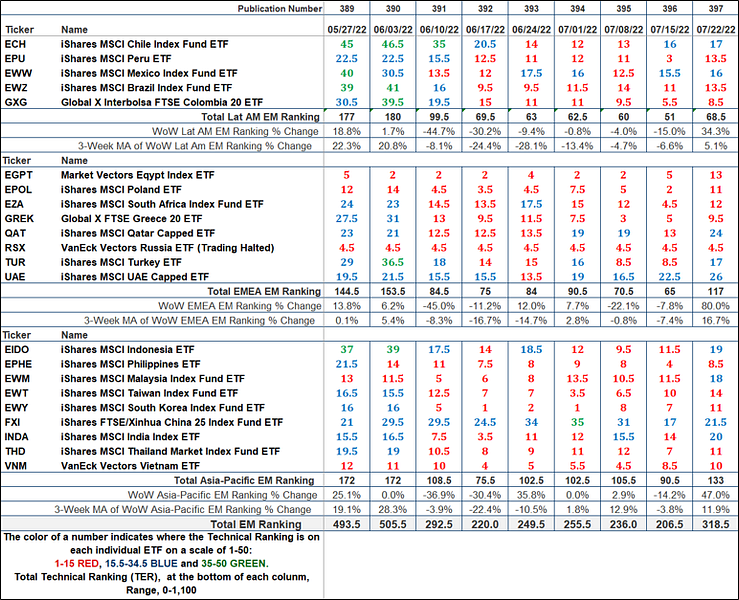The image size is (739, 600).
Task: Click Asia-Pacific total 133 for 07/22/22
Action: 715,481
